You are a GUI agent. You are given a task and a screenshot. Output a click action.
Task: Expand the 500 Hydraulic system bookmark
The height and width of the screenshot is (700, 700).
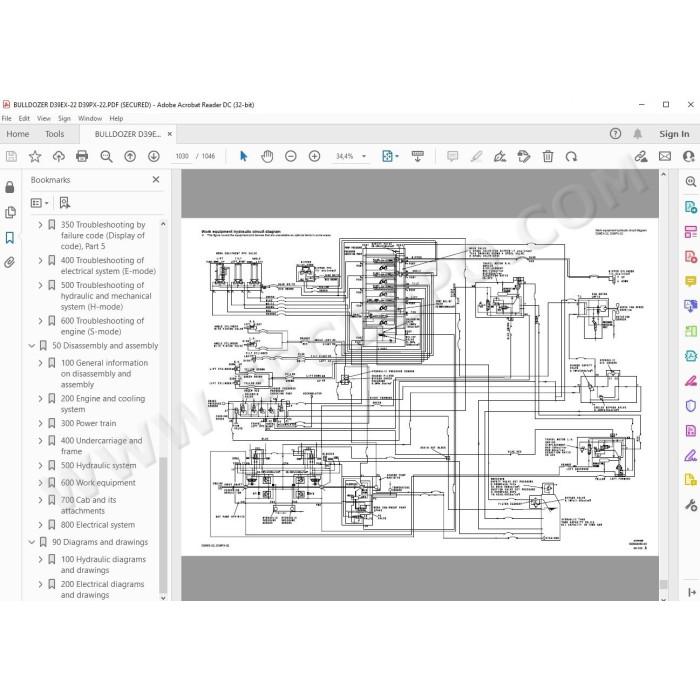(41, 466)
